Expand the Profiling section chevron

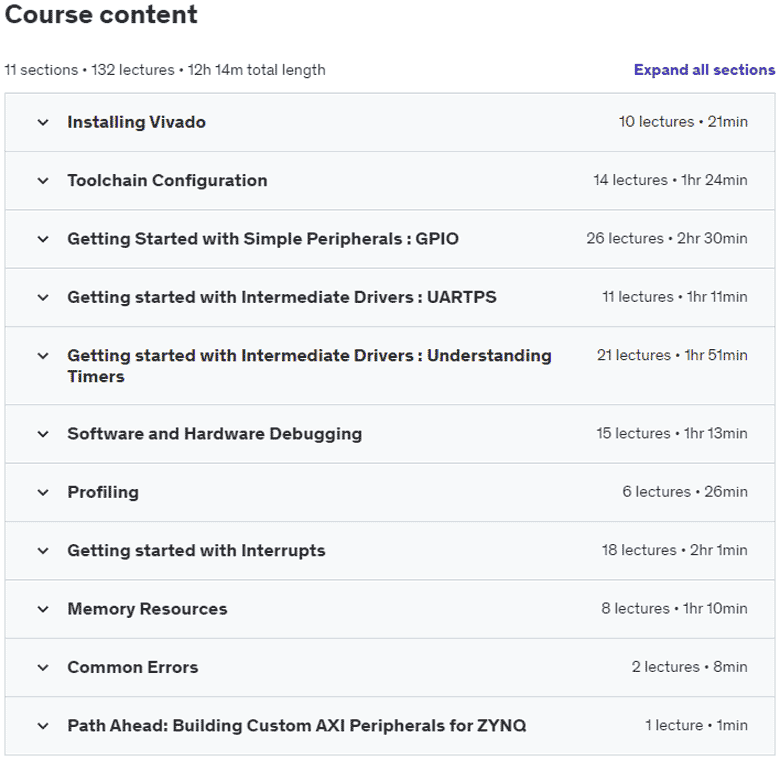43,492
